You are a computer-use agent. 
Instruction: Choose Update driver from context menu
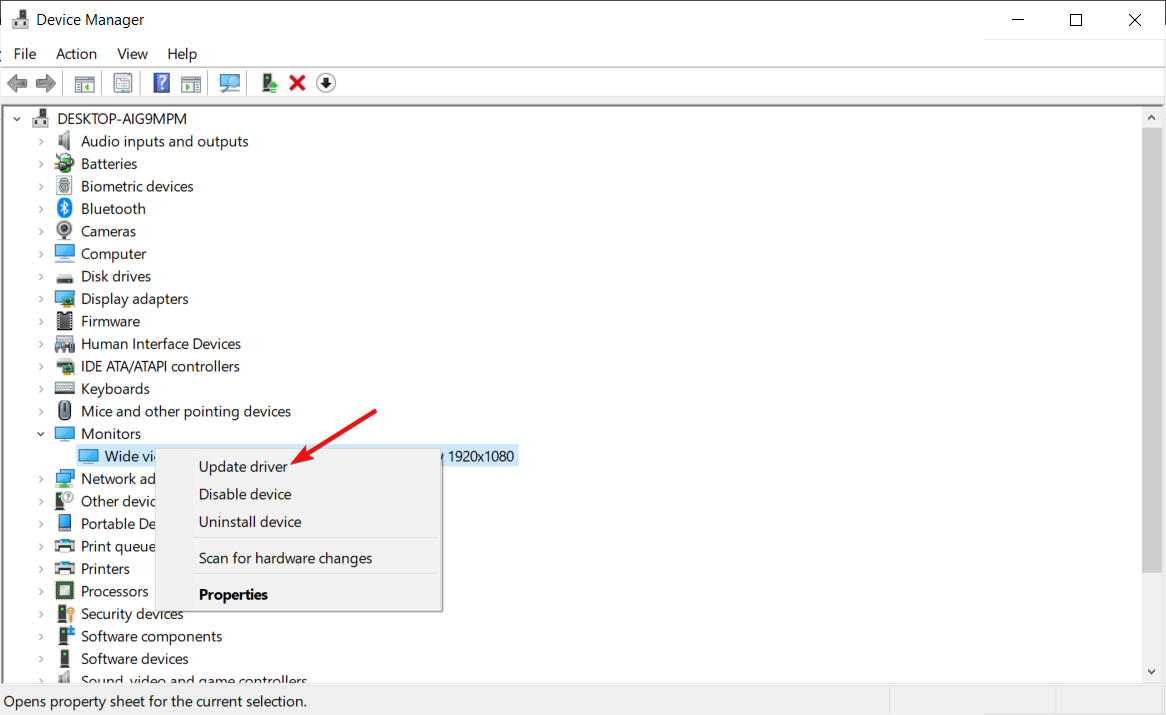(299, 467)
